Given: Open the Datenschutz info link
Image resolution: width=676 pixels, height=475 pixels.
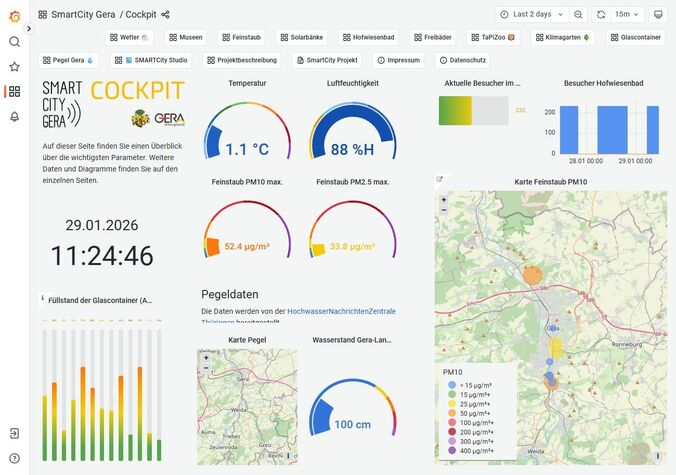Looking at the screenshot, I should click(463, 60).
